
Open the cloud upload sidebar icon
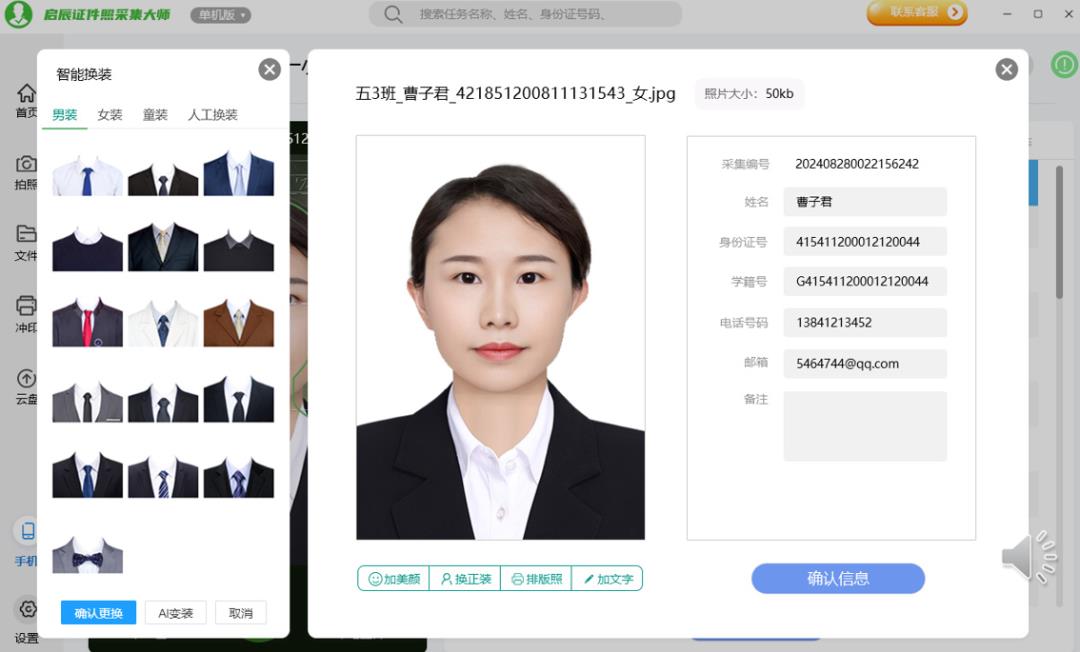tap(26, 379)
